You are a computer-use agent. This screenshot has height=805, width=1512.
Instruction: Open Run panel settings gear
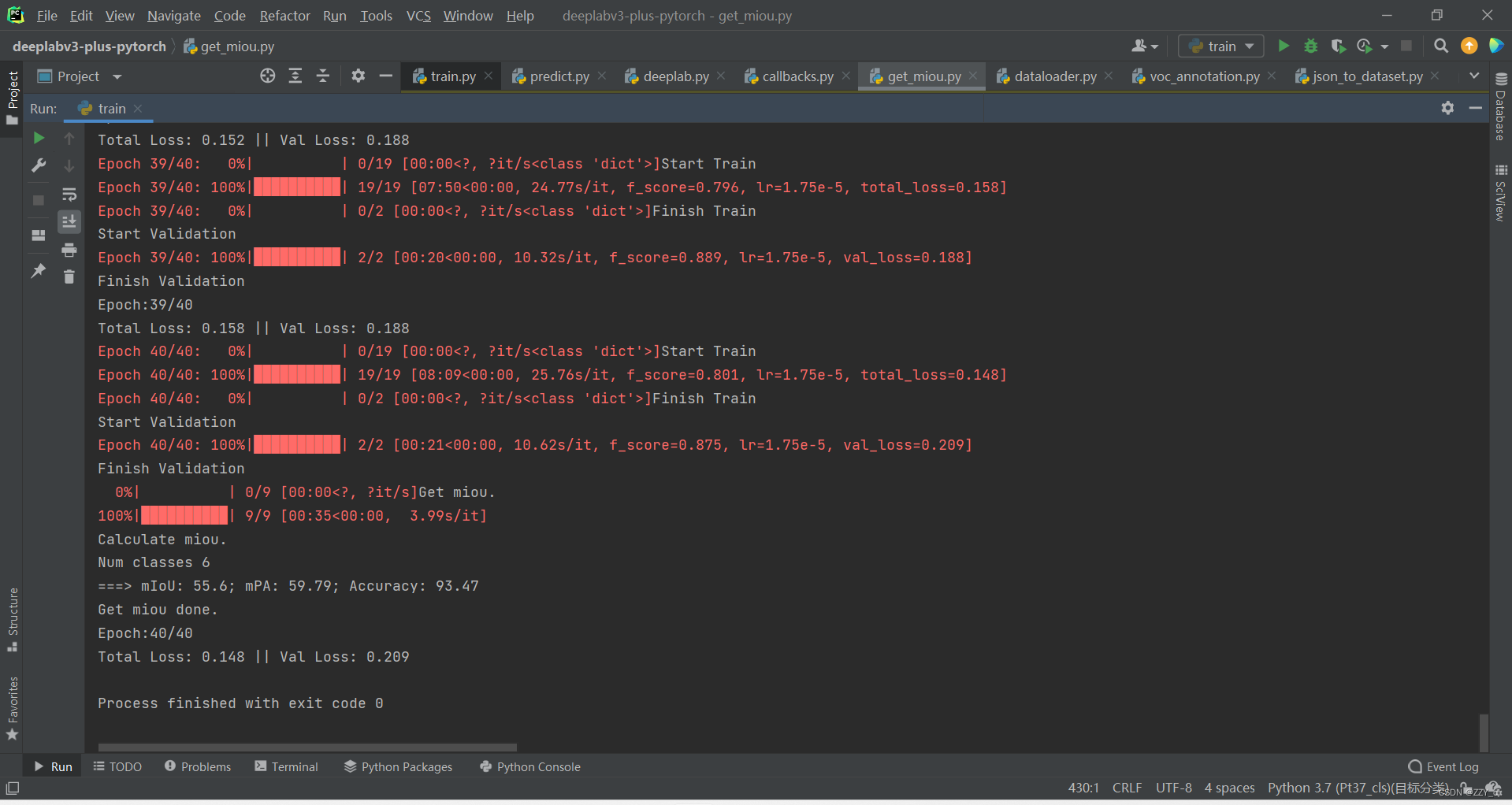1447,108
